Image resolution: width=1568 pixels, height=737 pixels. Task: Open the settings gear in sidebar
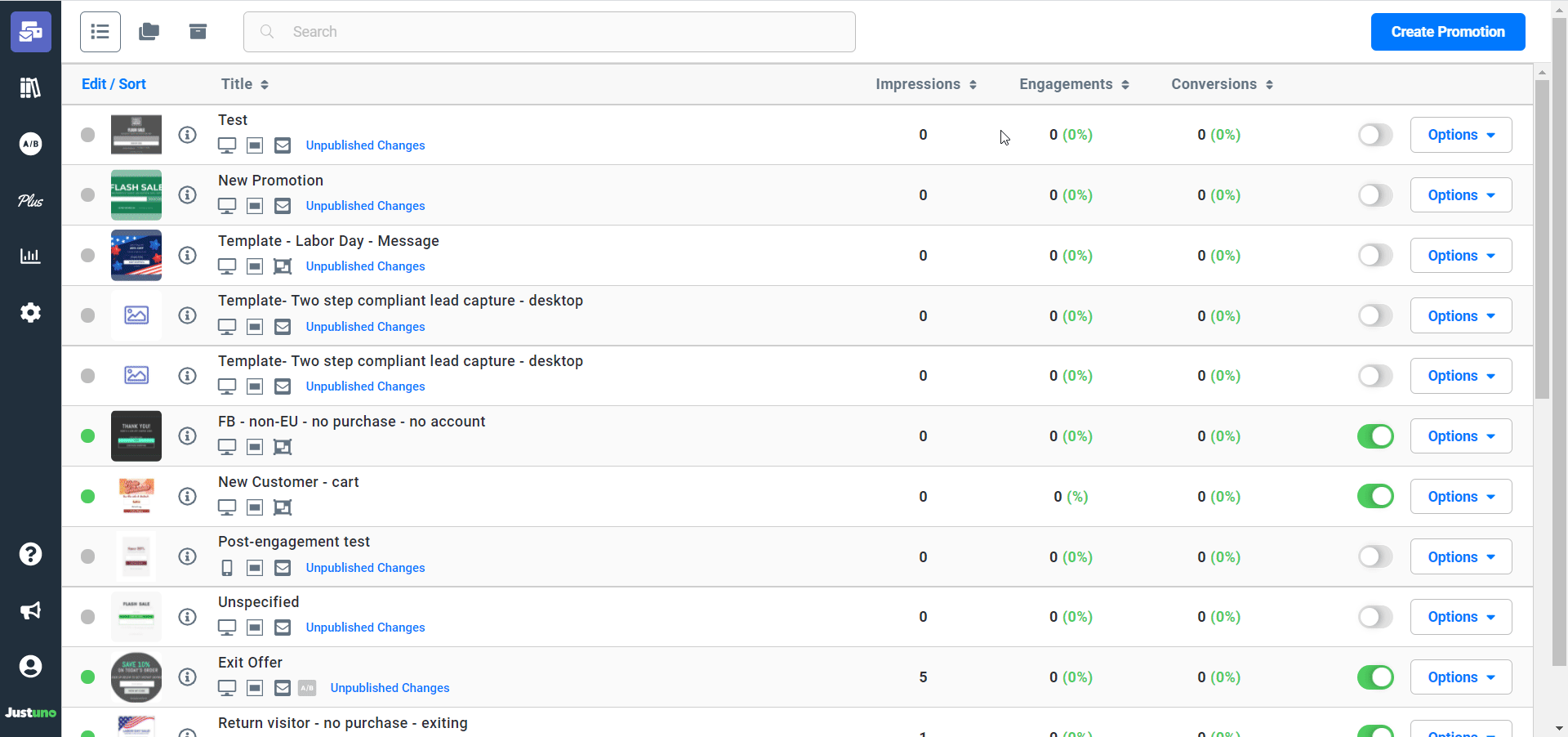30,312
